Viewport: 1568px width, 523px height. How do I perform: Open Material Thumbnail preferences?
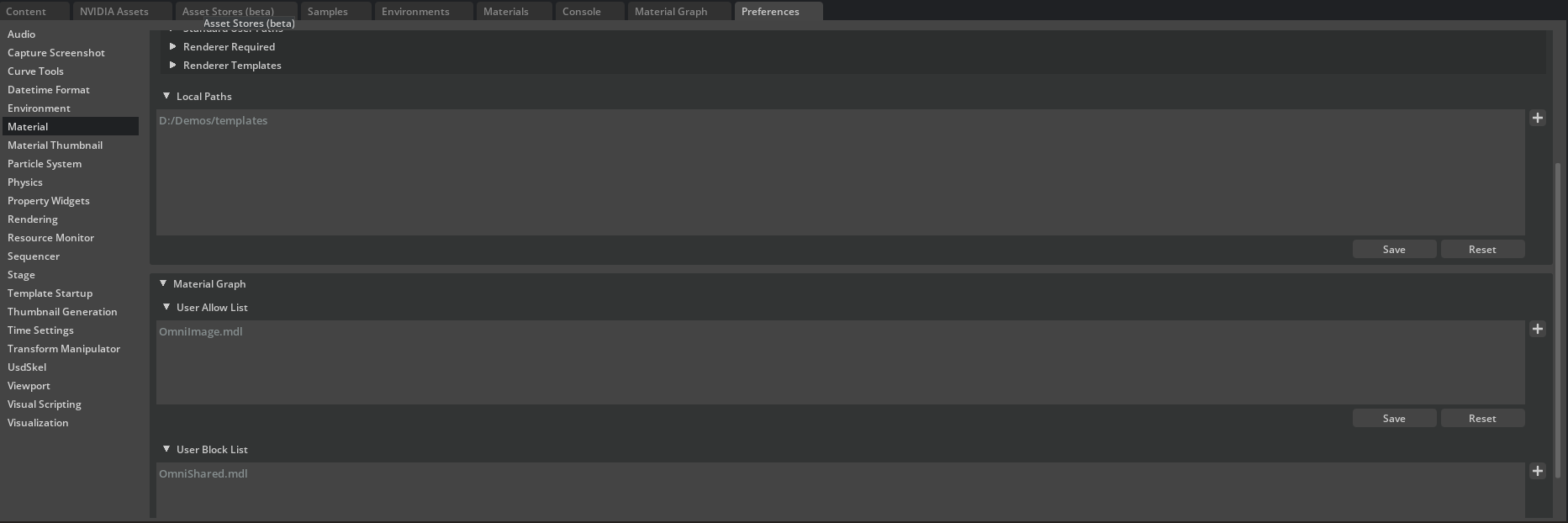[71, 145]
